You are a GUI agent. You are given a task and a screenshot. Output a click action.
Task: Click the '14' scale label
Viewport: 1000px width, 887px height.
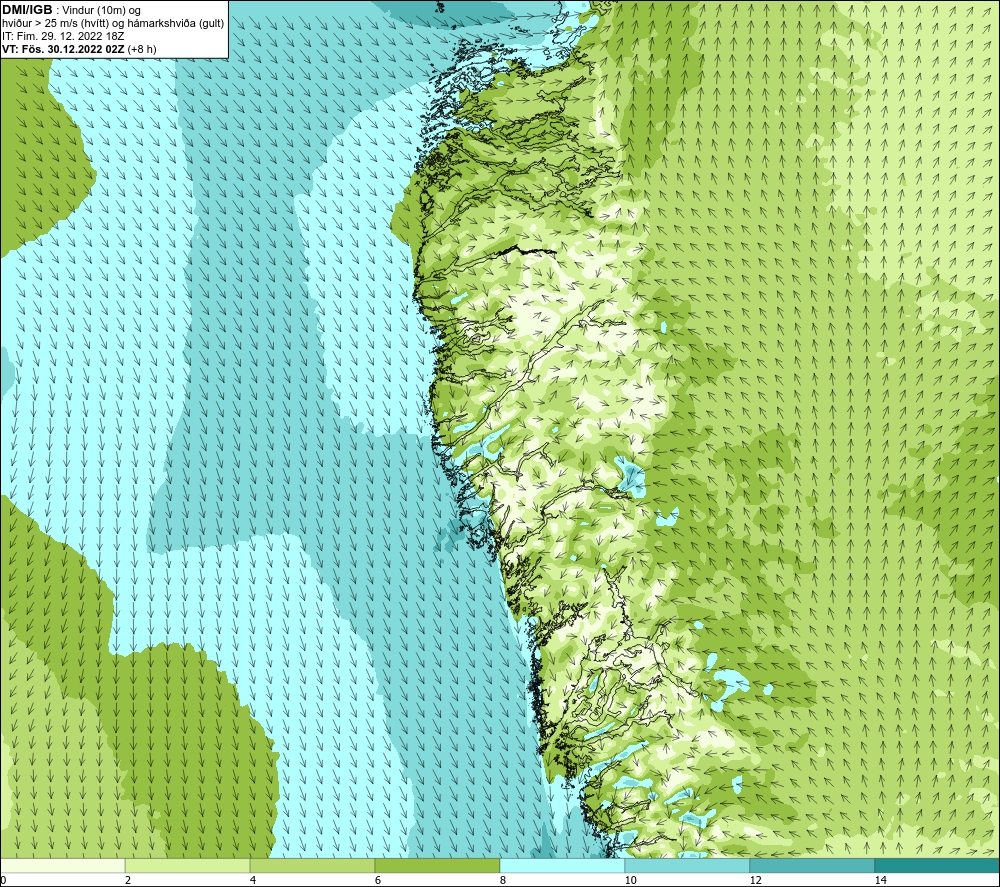(x=880, y=881)
